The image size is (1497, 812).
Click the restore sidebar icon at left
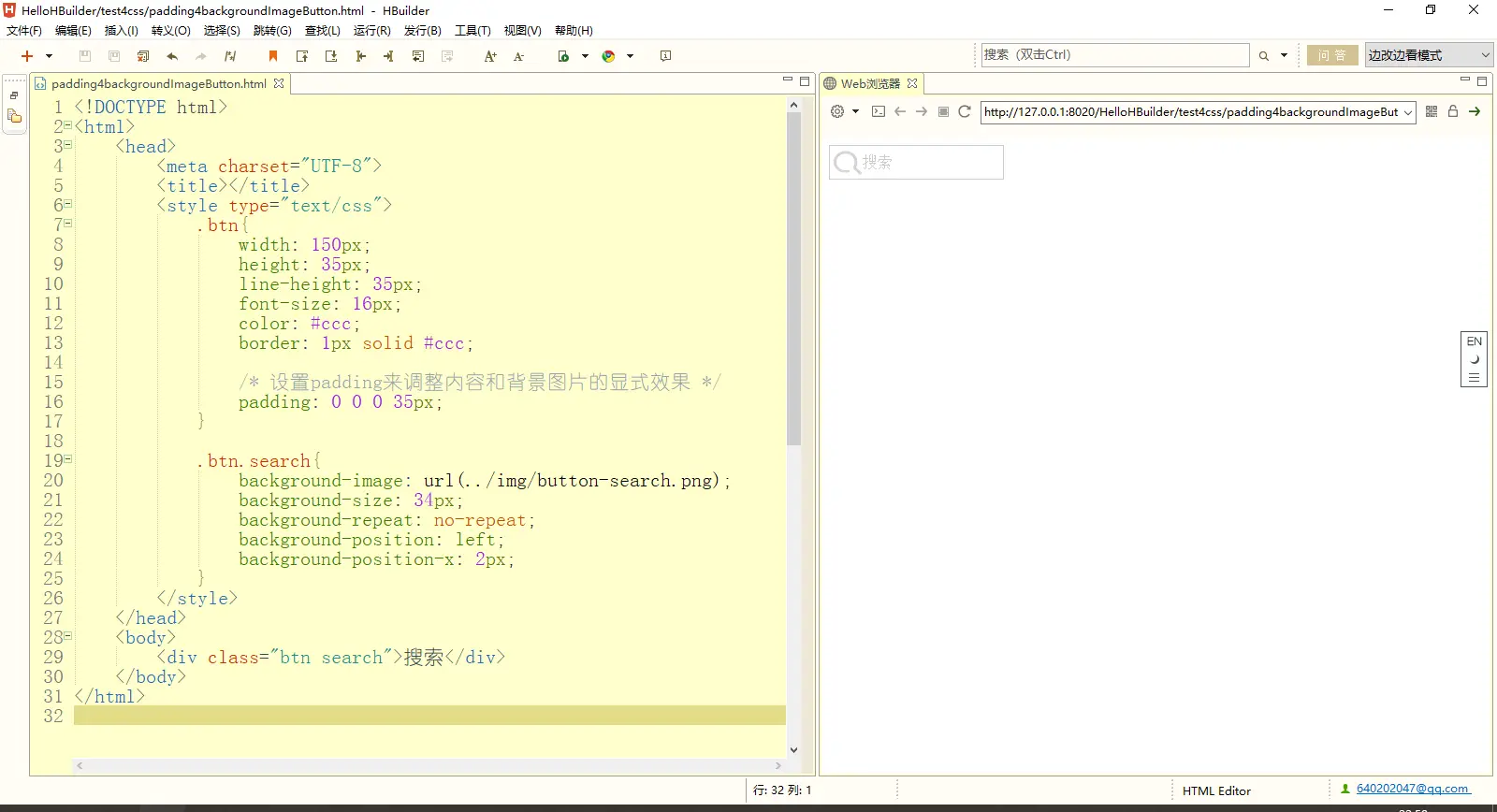click(x=14, y=95)
